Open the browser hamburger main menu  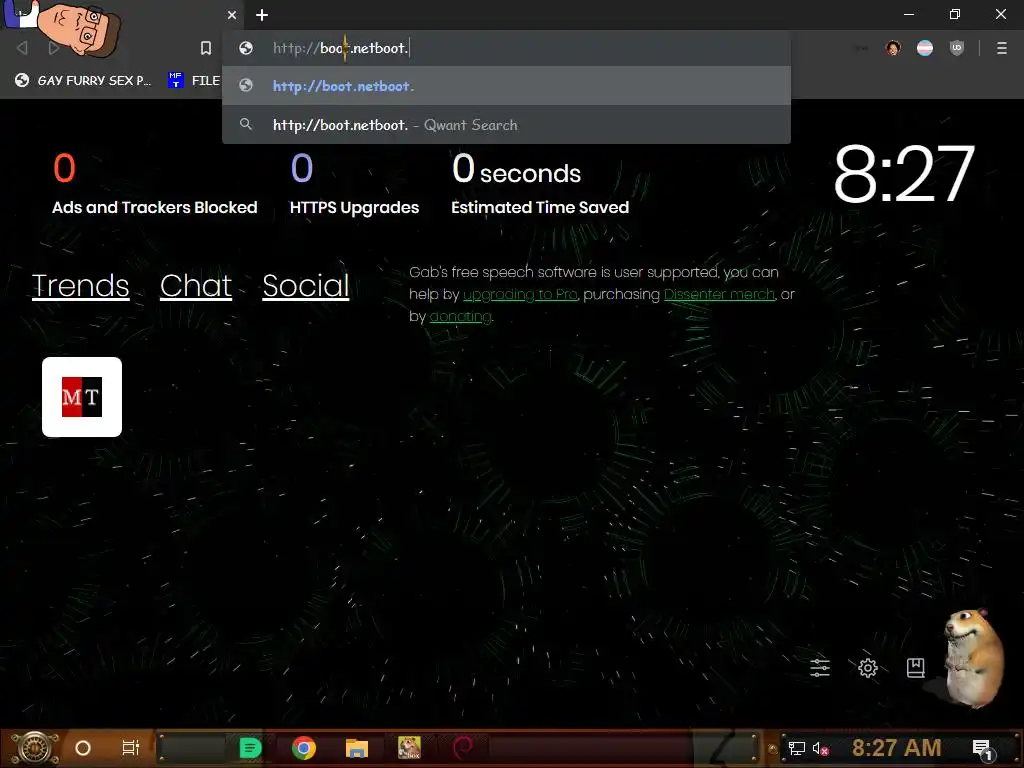1001,48
